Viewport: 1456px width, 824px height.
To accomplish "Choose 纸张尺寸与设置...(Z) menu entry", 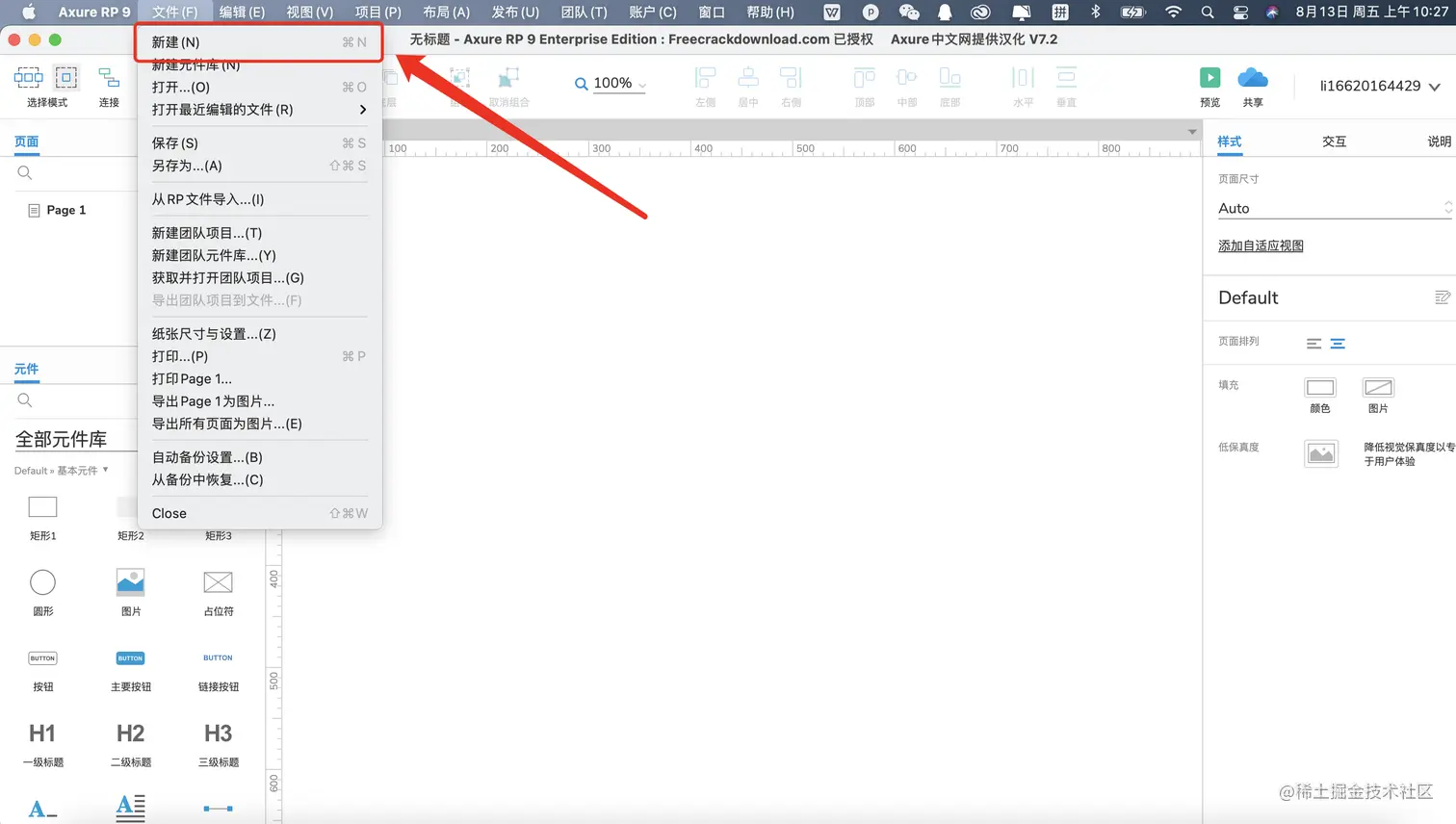I will [x=259, y=334].
